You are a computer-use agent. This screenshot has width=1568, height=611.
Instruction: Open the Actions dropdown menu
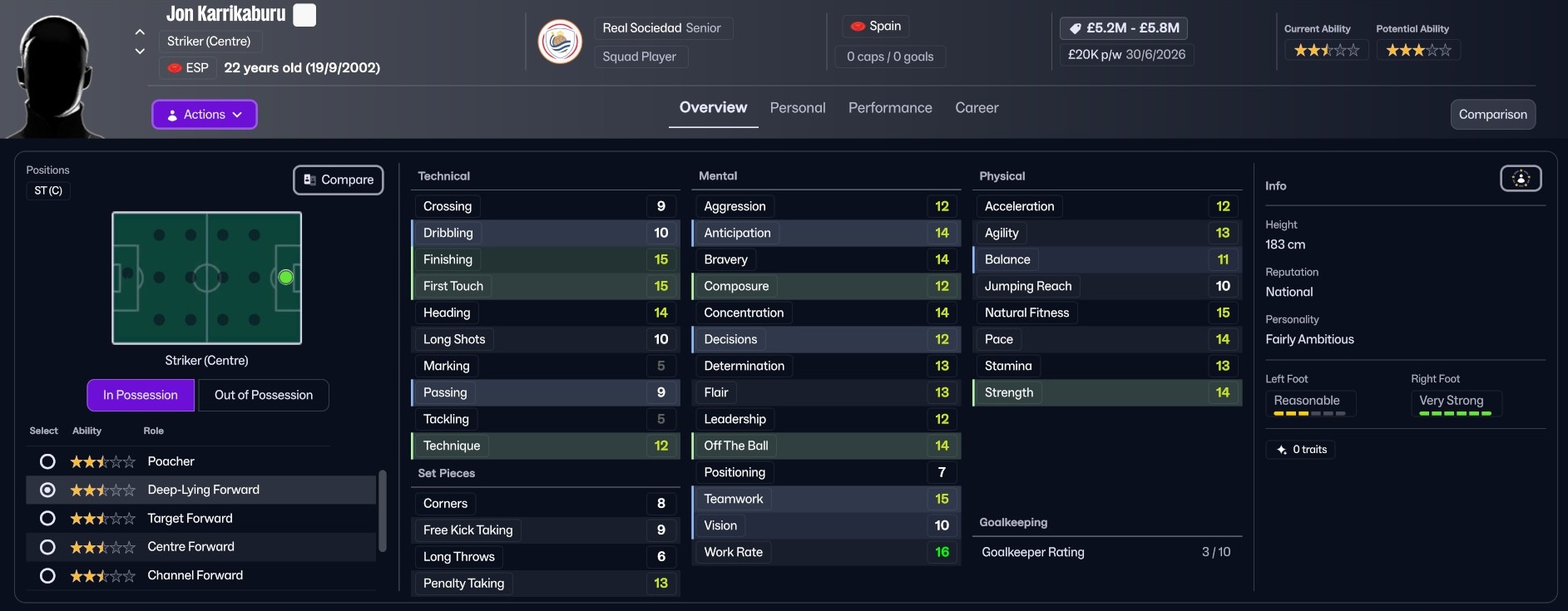point(205,115)
